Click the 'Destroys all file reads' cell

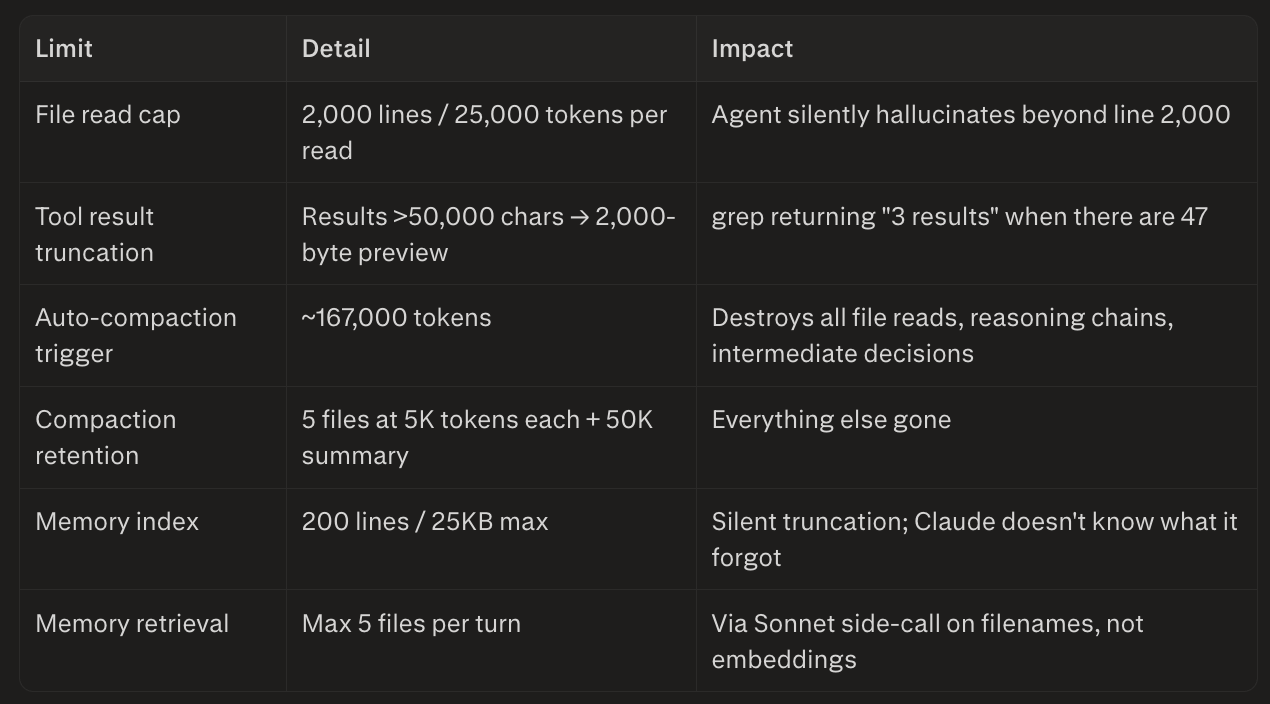(x=976, y=336)
